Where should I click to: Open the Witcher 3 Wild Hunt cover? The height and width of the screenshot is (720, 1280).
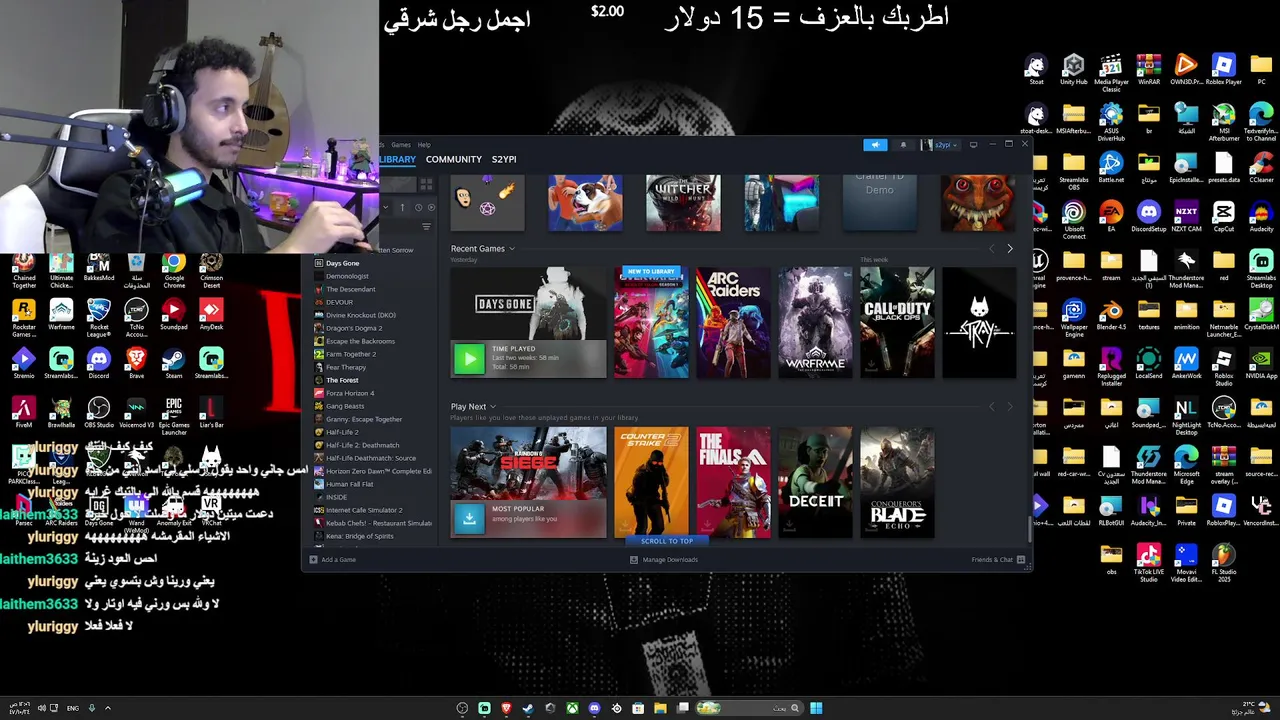click(x=683, y=203)
